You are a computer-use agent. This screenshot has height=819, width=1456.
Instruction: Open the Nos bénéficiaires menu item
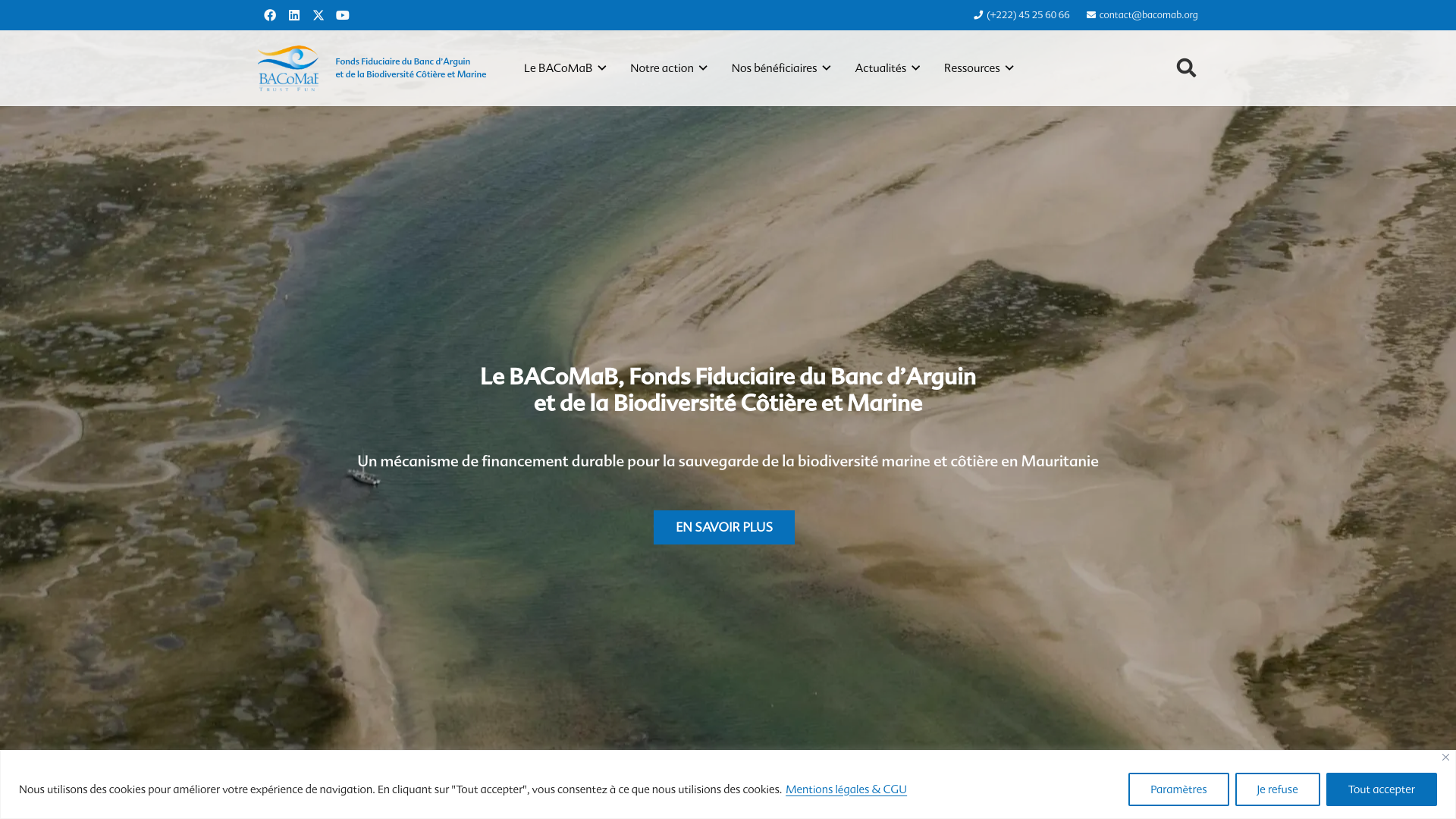(x=774, y=68)
